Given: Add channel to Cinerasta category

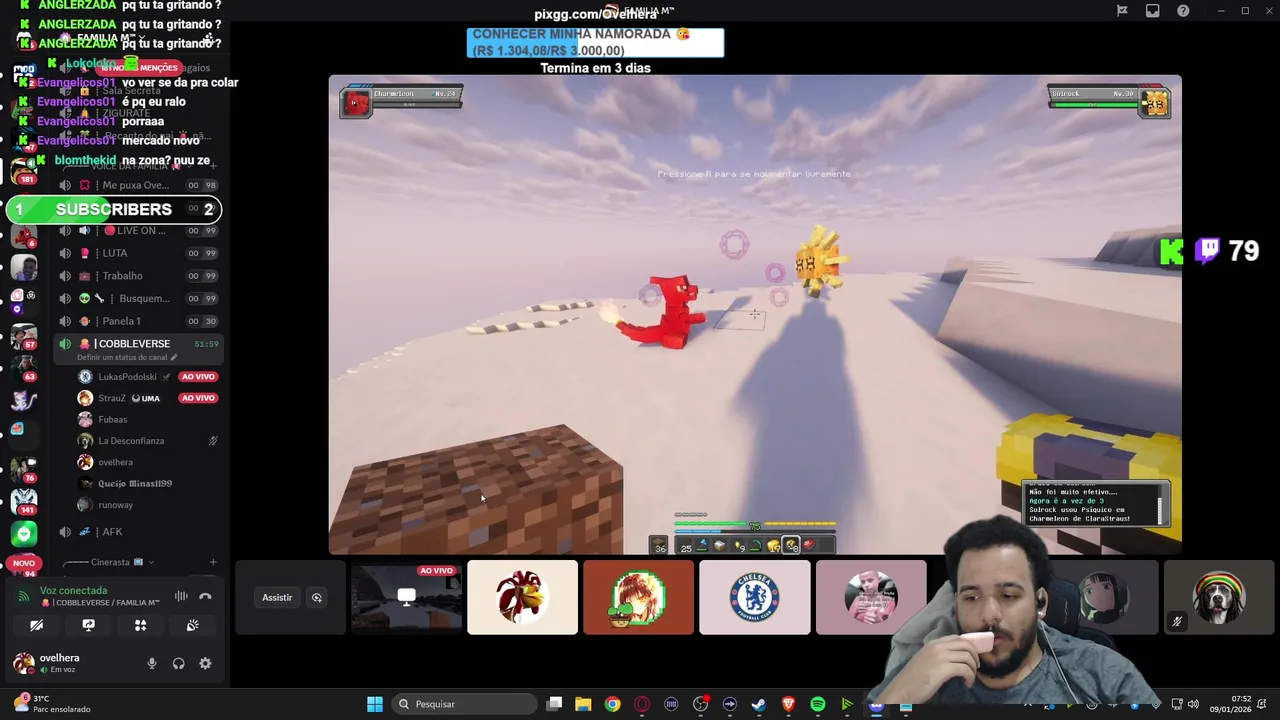Looking at the screenshot, I should [213, 562].
